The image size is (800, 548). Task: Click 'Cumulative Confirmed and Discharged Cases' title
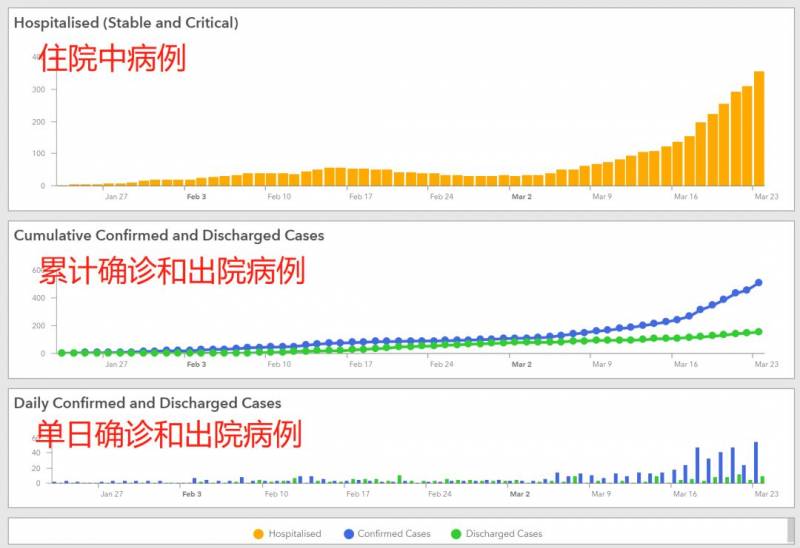(168, 236)
